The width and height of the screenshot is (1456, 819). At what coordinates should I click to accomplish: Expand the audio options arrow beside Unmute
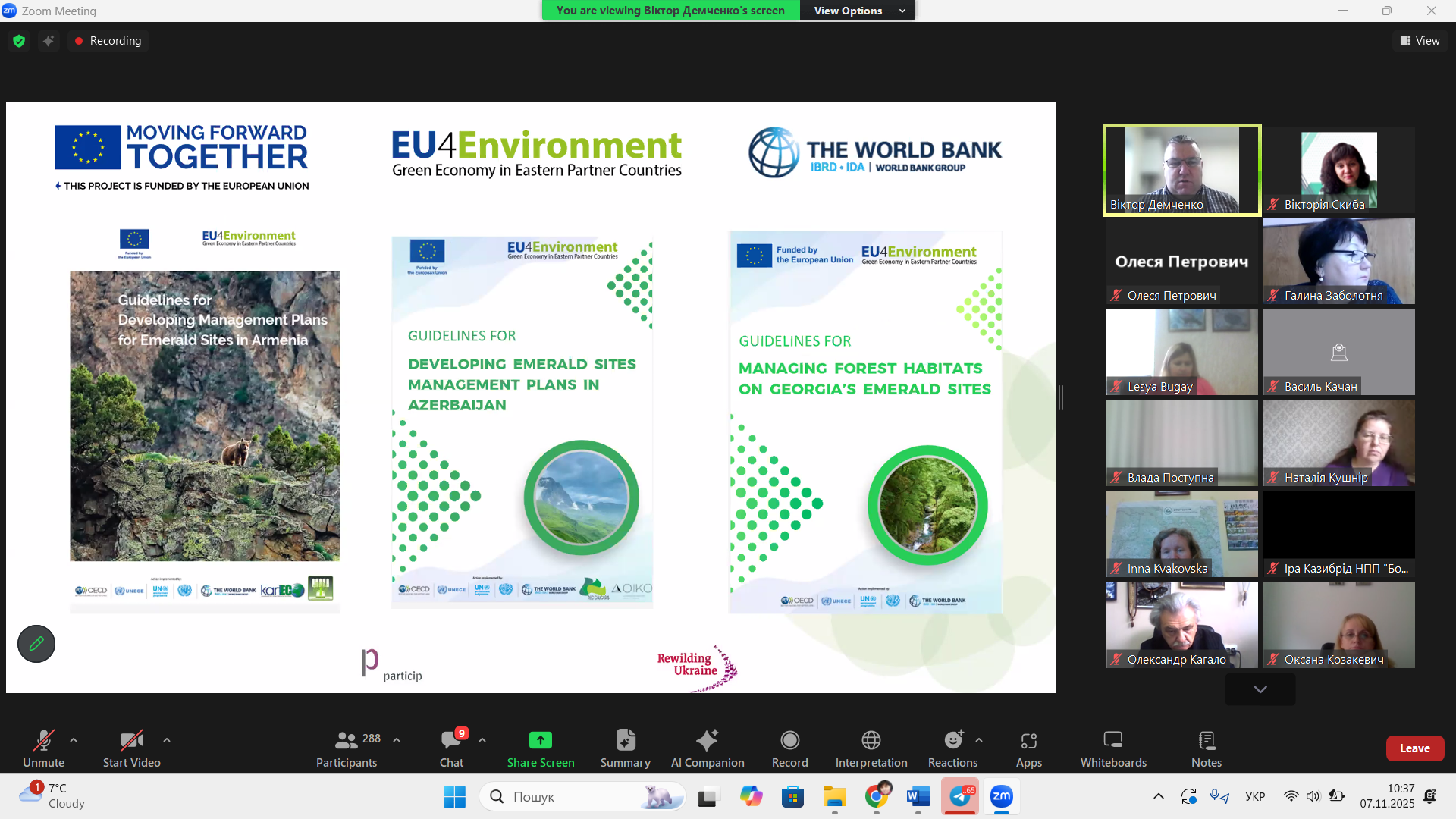[x=74, y=739]
